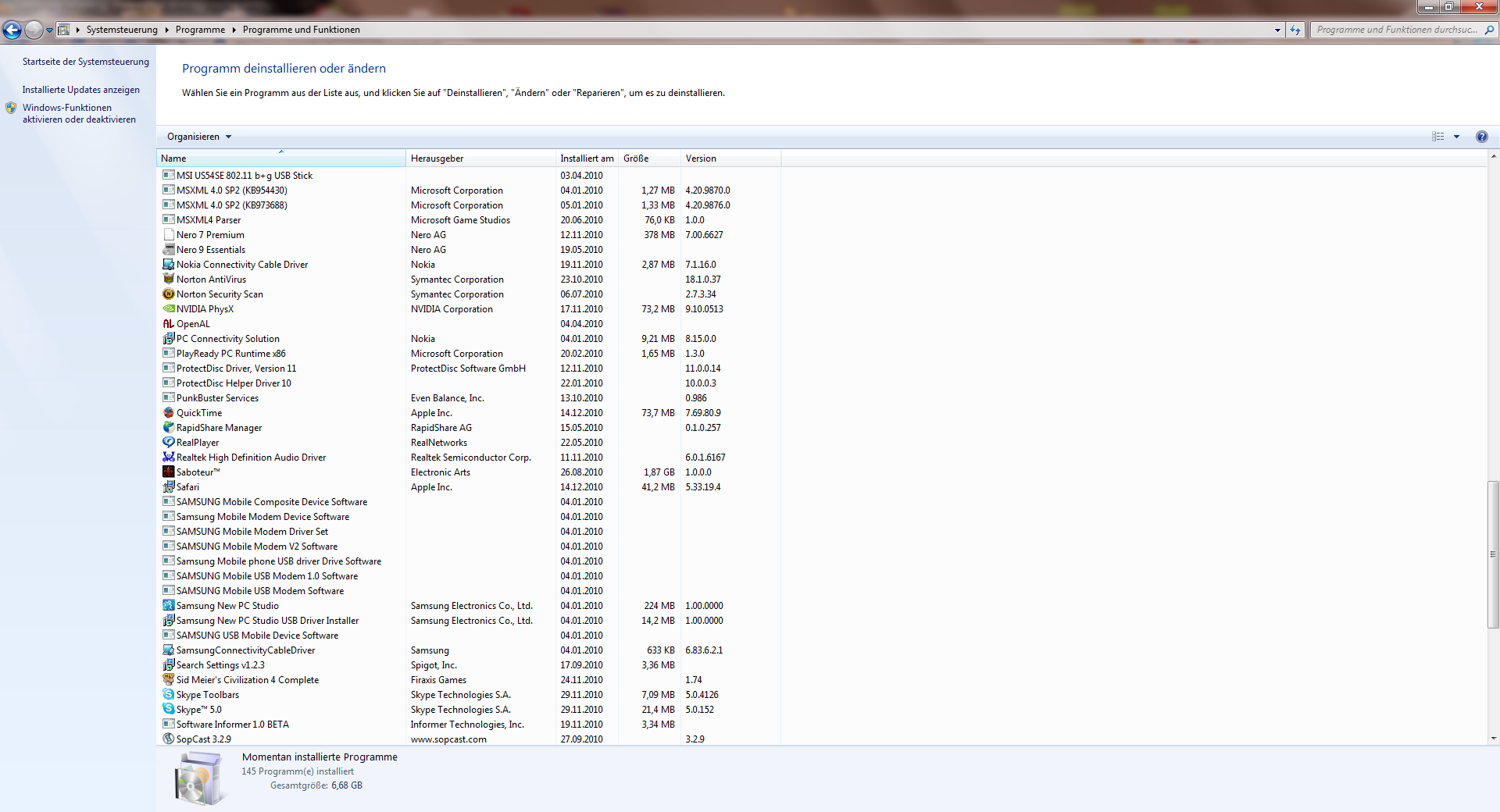Click Programme und Funktionen breadcrumb
The width and height of the screenshot is (1500, 812).
click(x=302, y=30)
